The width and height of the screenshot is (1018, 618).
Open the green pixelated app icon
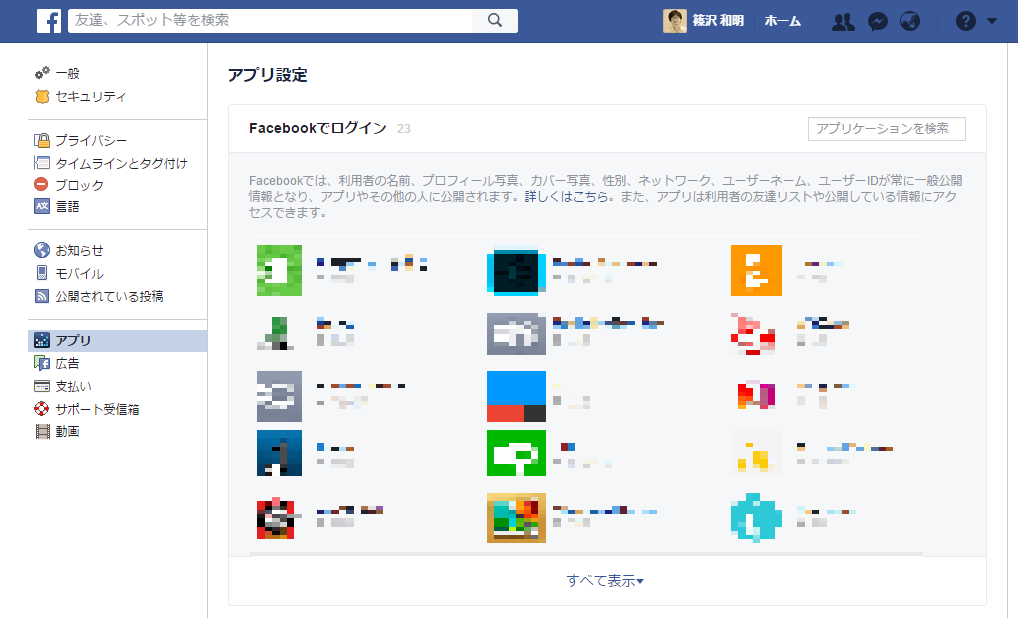(279, 270)
